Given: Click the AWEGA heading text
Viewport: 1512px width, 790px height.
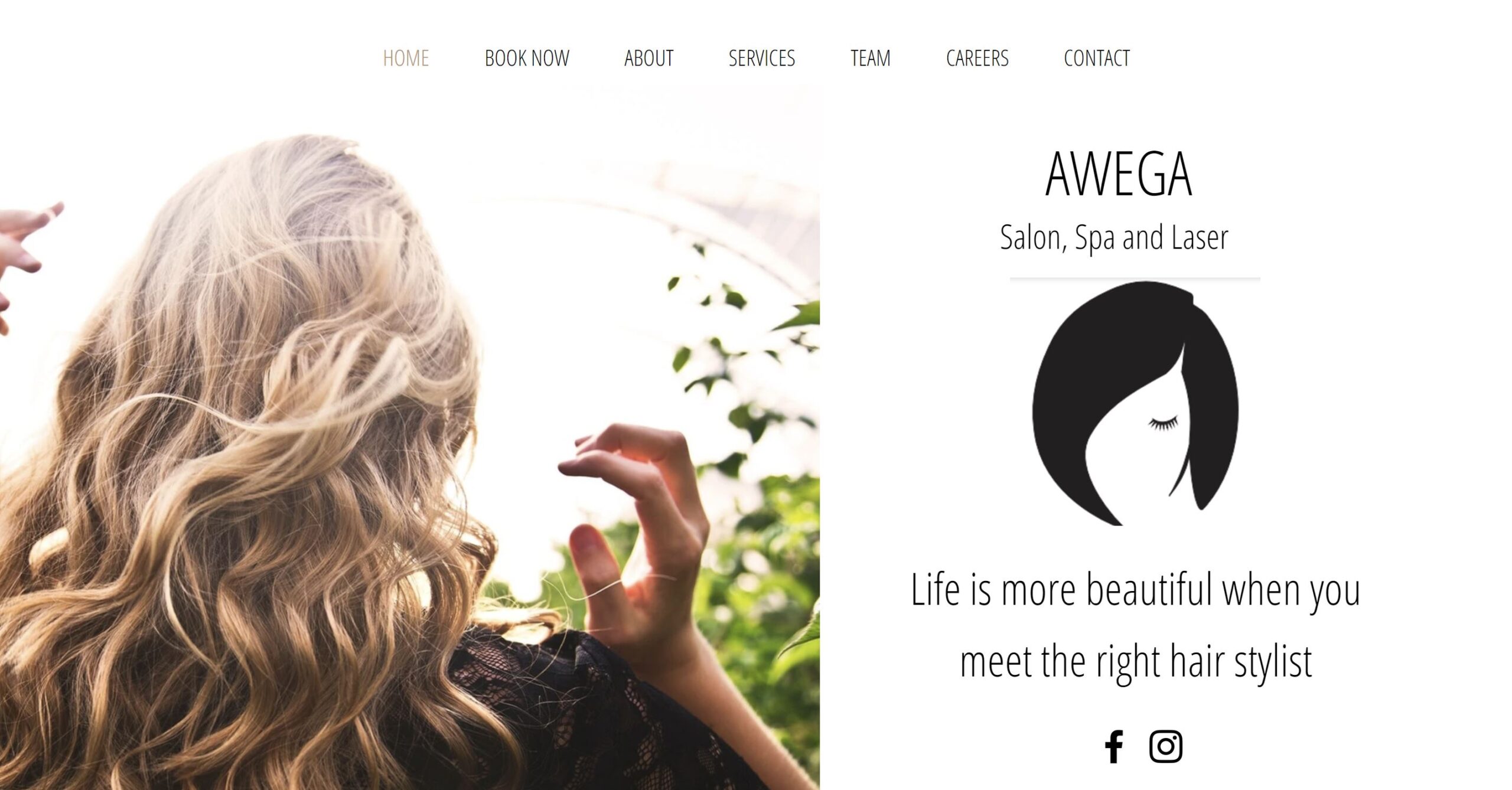Looking at the screenshot, I should [x=1119, y=174].
